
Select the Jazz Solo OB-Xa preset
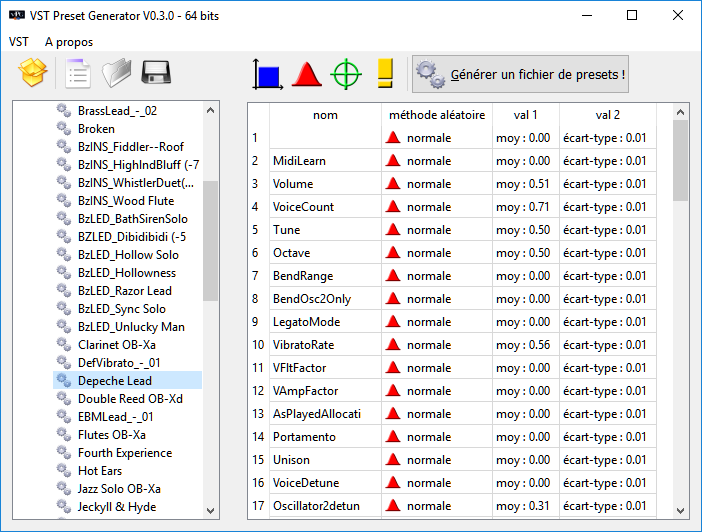[x=119, y=489]
